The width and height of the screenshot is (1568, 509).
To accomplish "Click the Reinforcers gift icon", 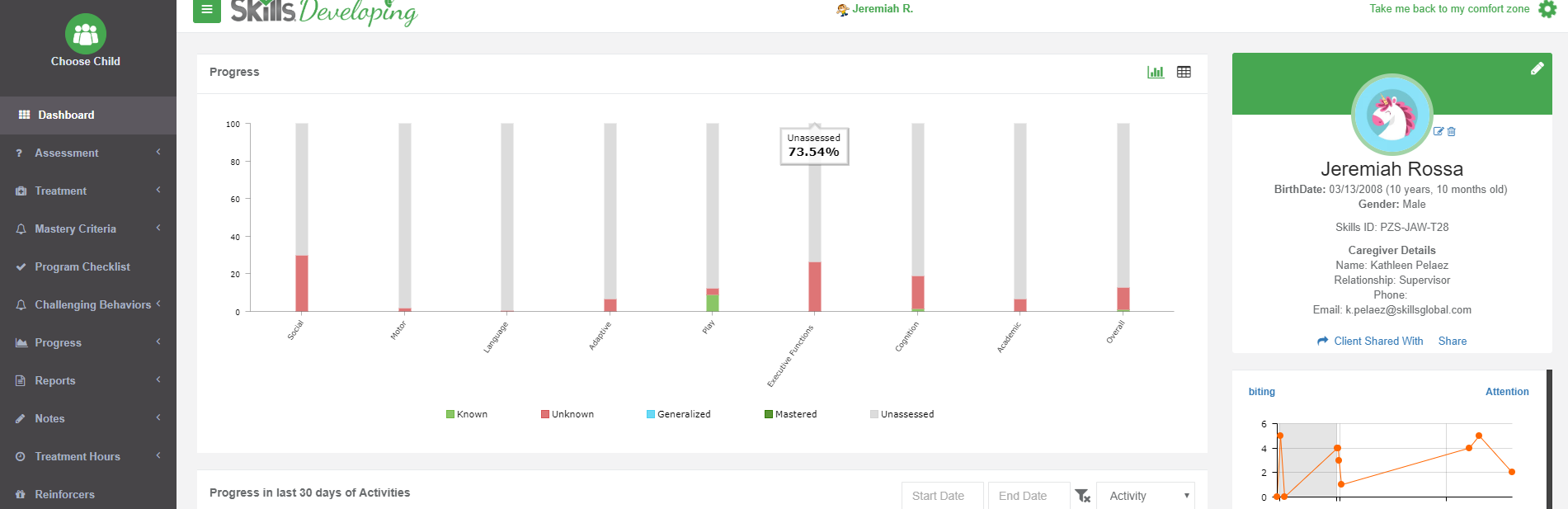I will [21, 494].
